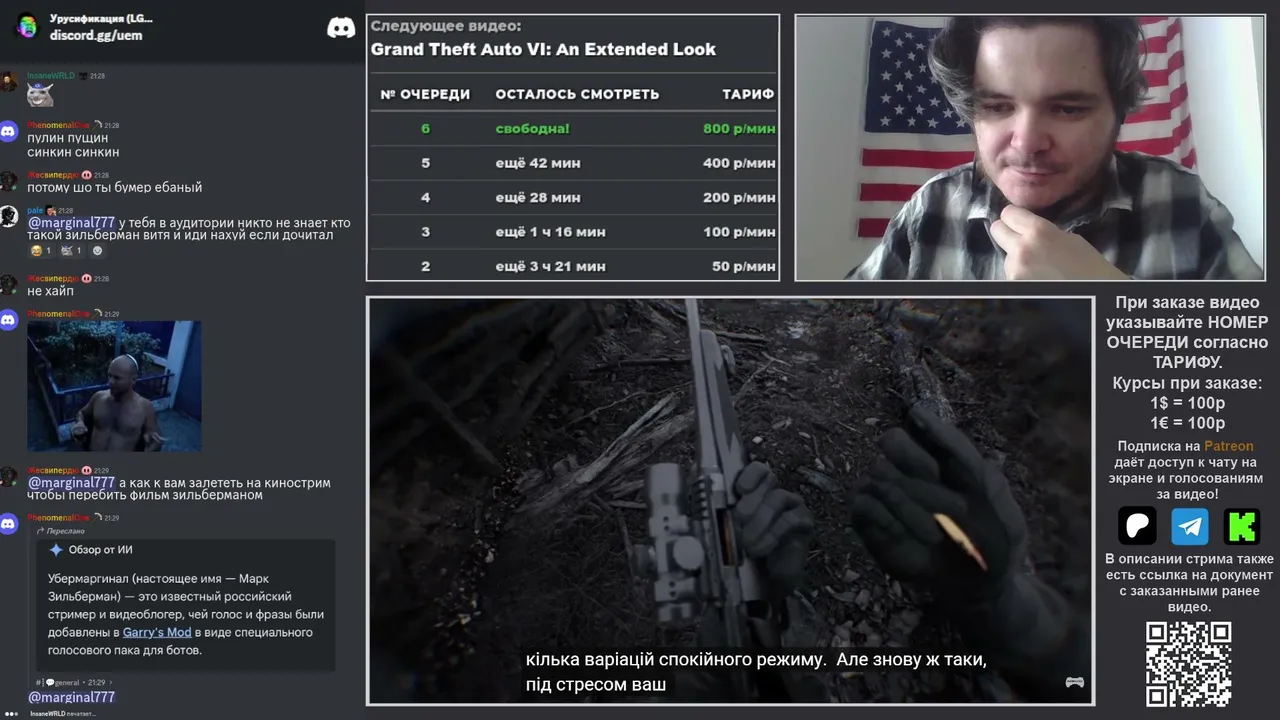Click the "Grand Theft Auto VI: An Extended Look" title
Image resolution: width=1280 pixels, height=720 pixels.
[543, 49]
